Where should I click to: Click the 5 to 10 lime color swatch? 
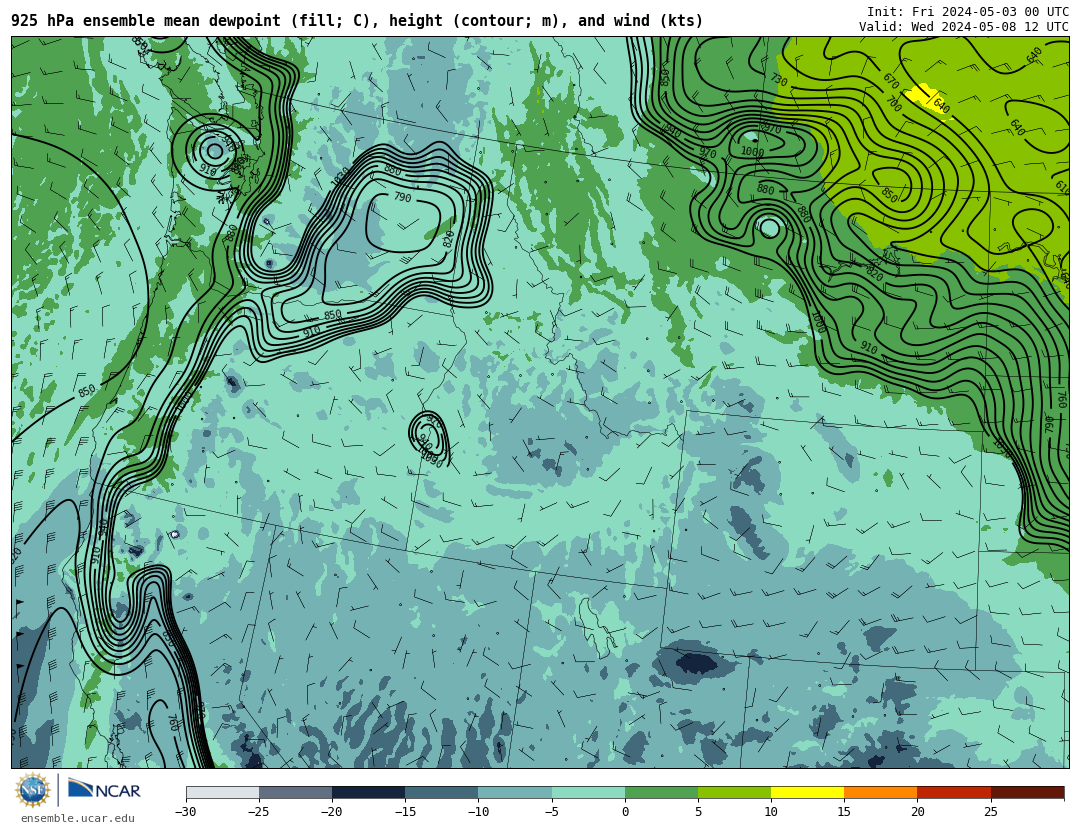point(734,792)
